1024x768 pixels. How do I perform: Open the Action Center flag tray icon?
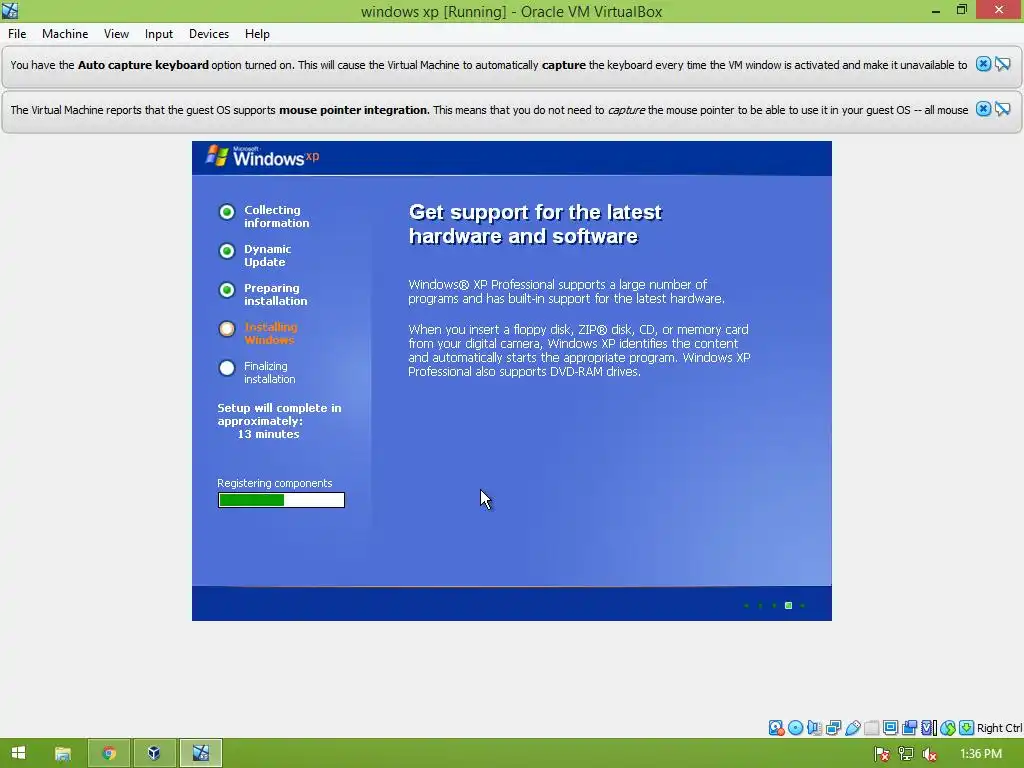tap(882, 754)
